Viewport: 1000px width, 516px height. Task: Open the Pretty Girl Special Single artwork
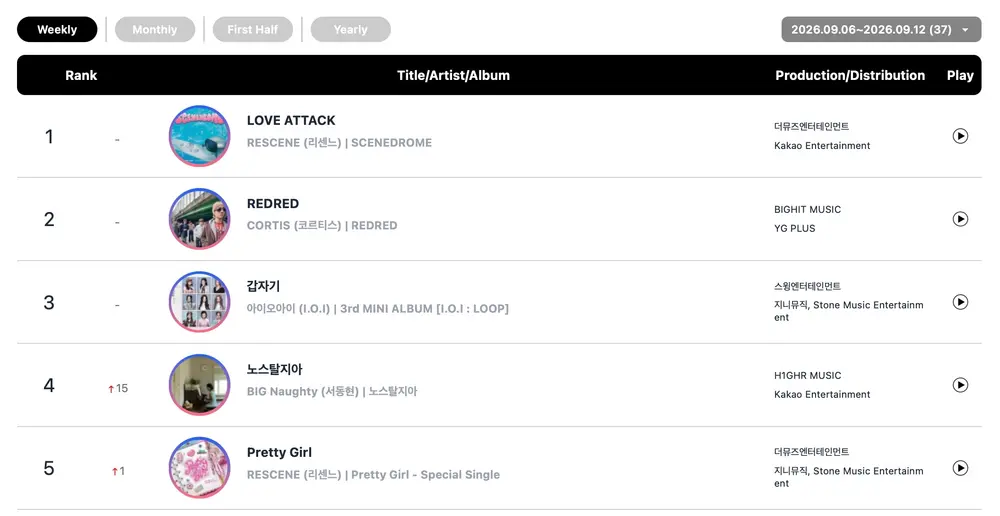(200, 468)
